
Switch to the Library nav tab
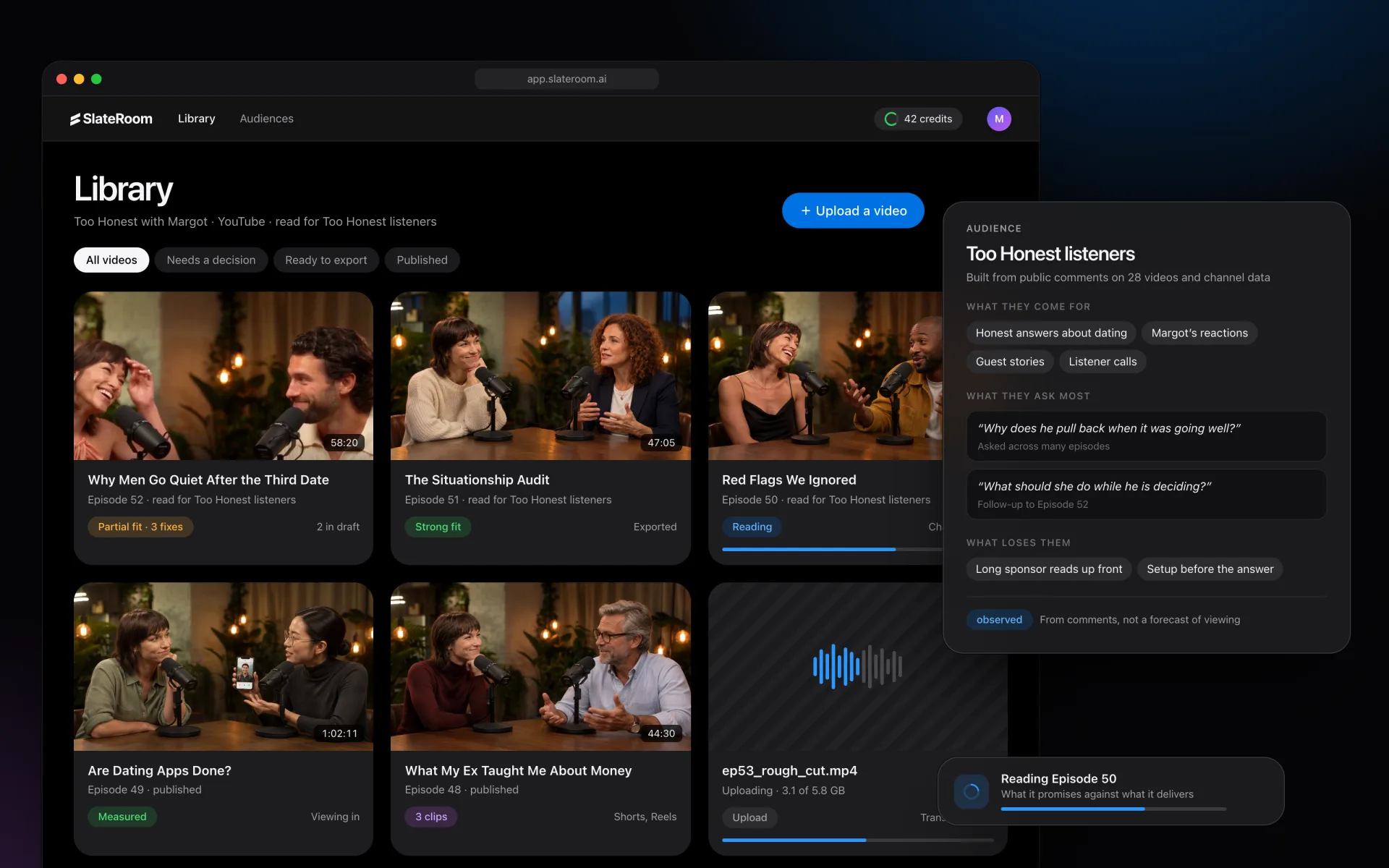click(196, 119)
